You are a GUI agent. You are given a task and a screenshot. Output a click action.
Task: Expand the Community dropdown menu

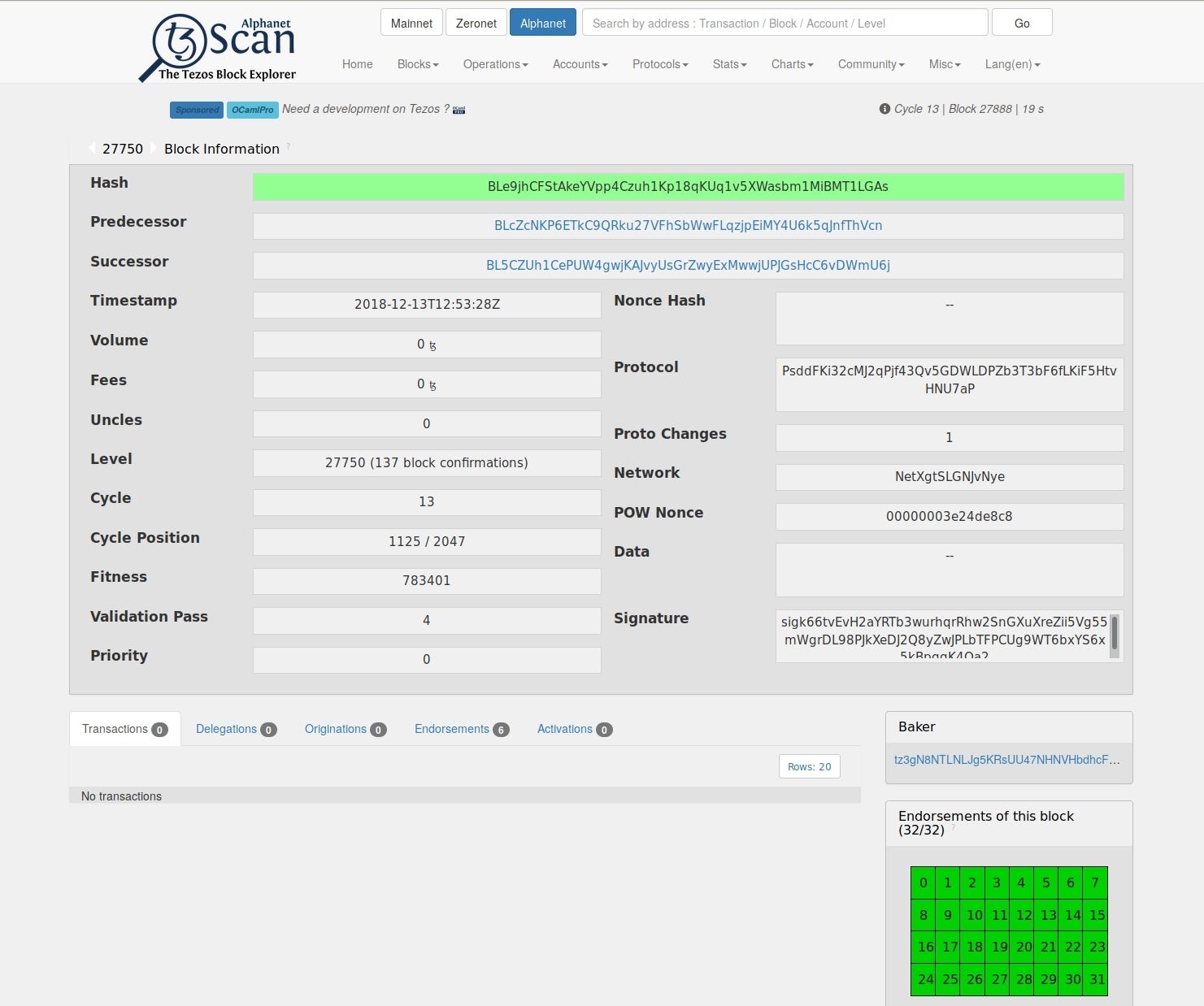click(x=871, y=64)
